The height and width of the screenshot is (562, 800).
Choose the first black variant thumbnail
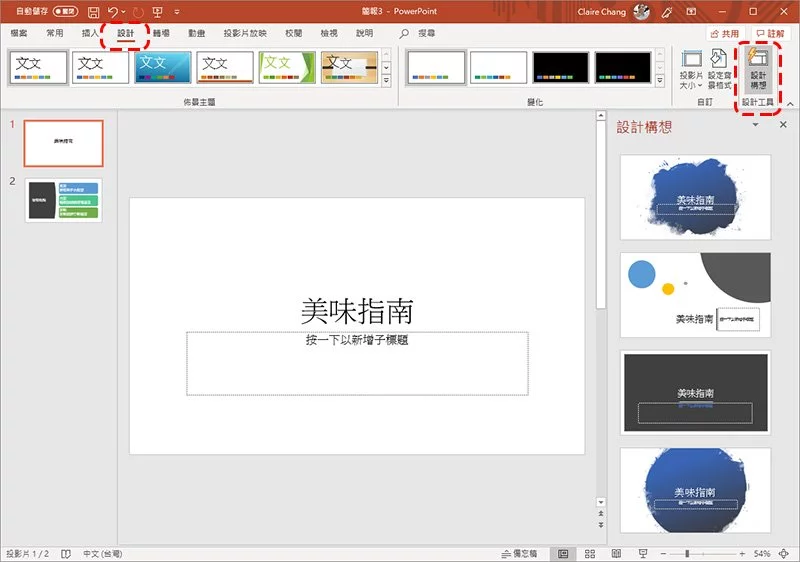coord(561,67)
